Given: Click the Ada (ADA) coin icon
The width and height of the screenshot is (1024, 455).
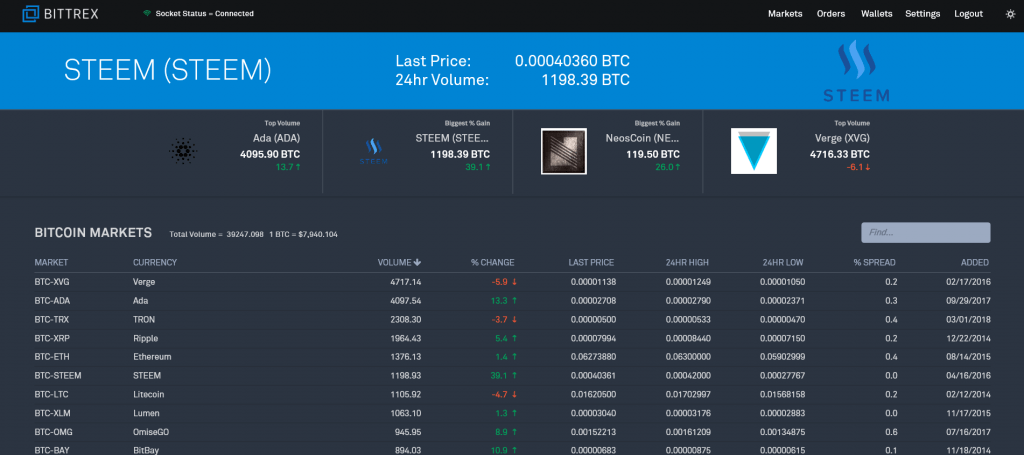Looking at the screenshot, I should [x=183, y=151].
